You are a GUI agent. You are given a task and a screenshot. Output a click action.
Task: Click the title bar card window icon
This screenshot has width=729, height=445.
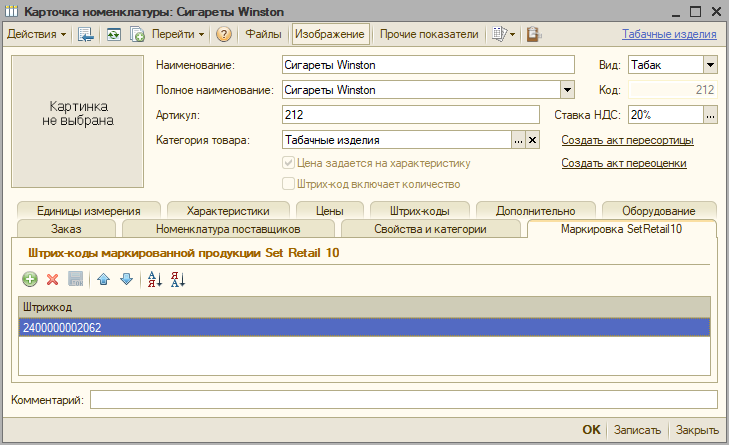12,11
